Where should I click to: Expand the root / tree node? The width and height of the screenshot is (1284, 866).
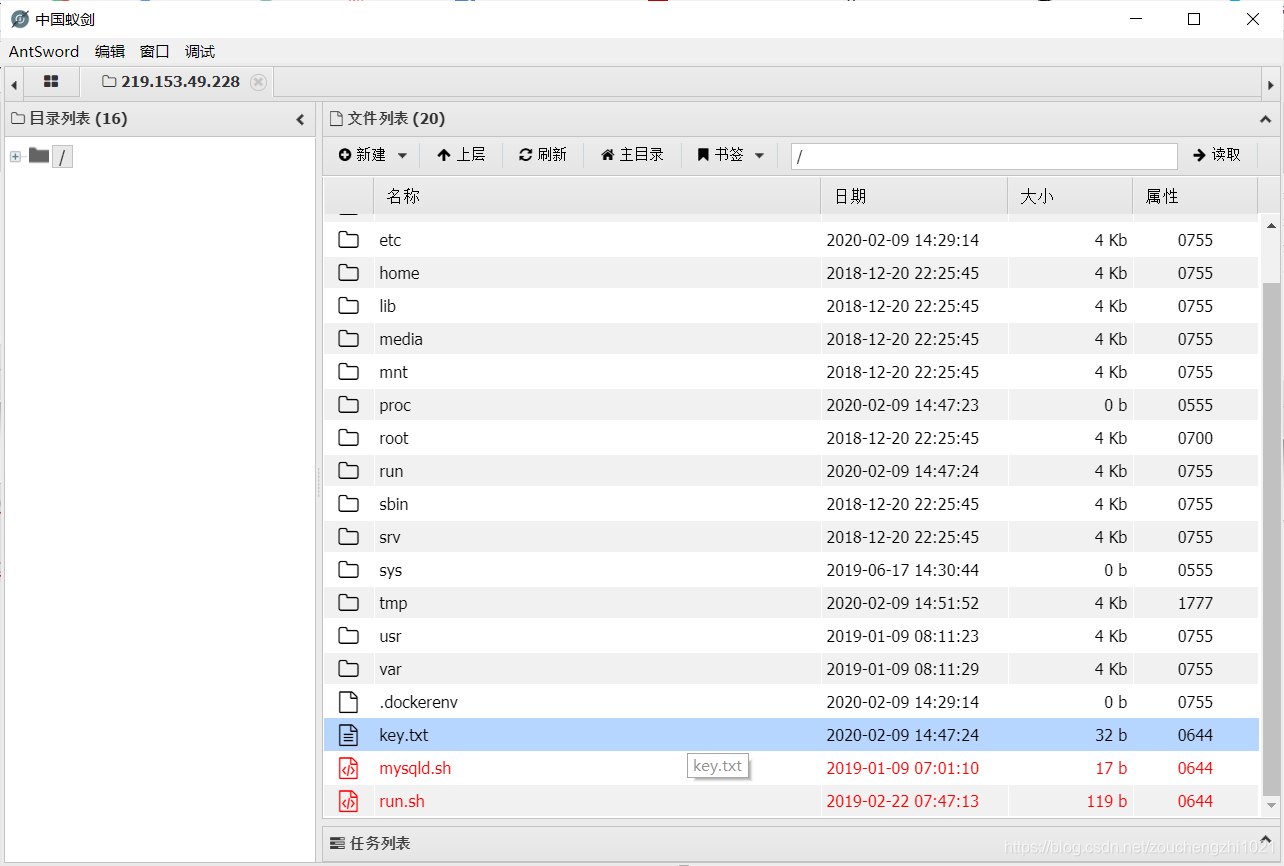click(x=15, y=156)
